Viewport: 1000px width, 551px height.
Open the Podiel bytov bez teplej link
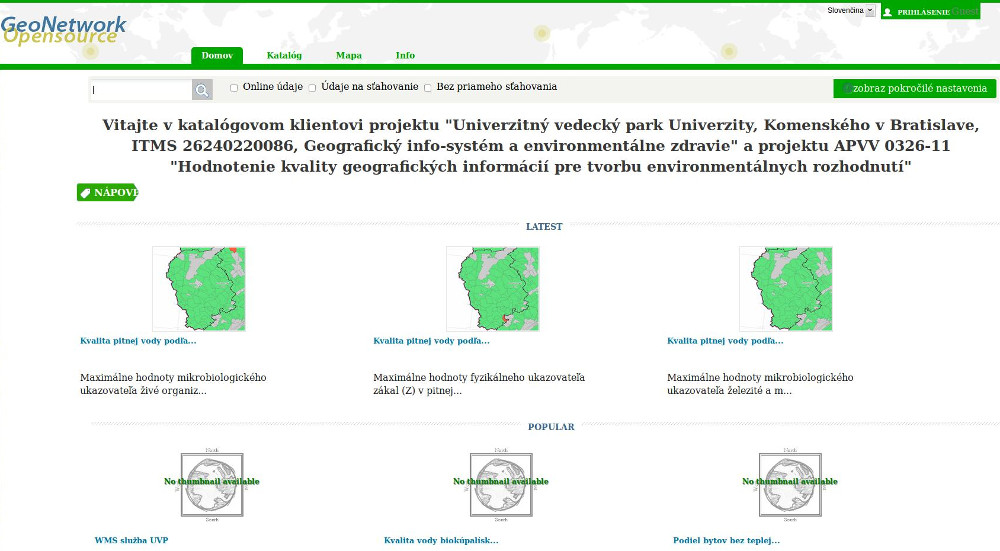(x=726, y=541)
